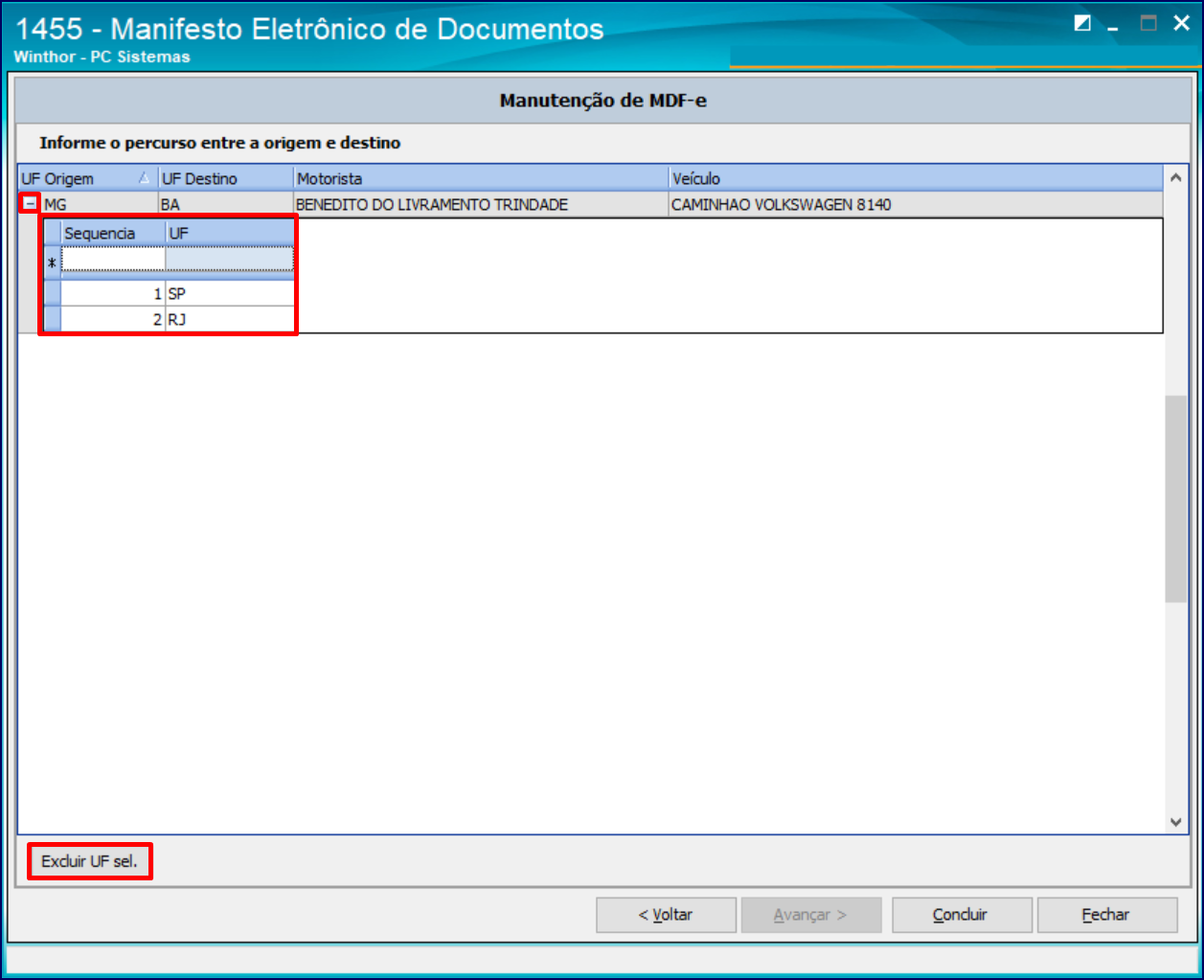The height and width of the screenshot is (980, 1204).
Task: Select vehicle CAMINHAO VOLKSWAGEN 8140 cell
Action: [916, 204]
